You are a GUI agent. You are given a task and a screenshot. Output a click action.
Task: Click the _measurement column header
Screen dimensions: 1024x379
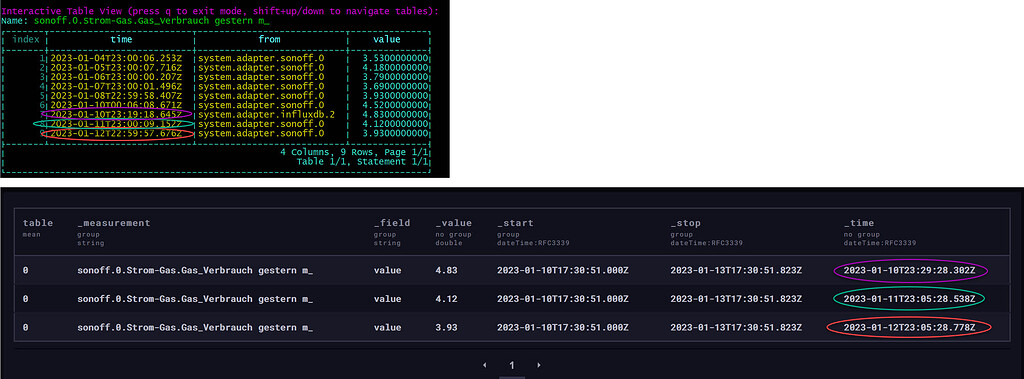pos(114,223)
